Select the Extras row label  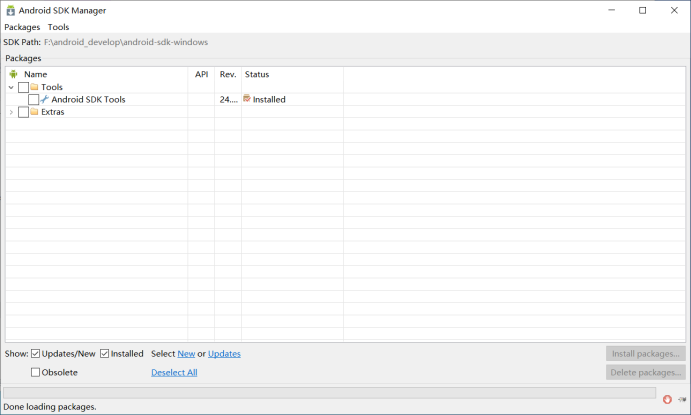click(x=53, y=112)
